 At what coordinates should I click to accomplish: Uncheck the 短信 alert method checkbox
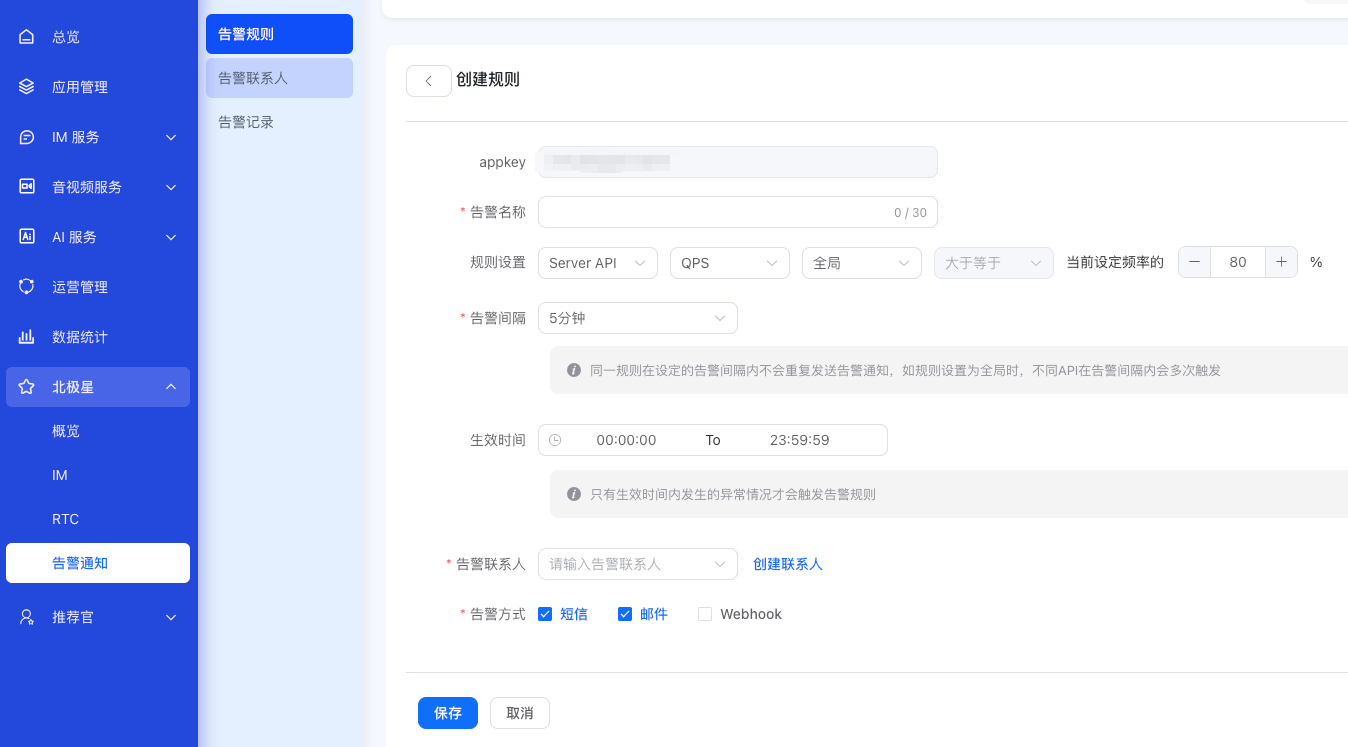545,614
